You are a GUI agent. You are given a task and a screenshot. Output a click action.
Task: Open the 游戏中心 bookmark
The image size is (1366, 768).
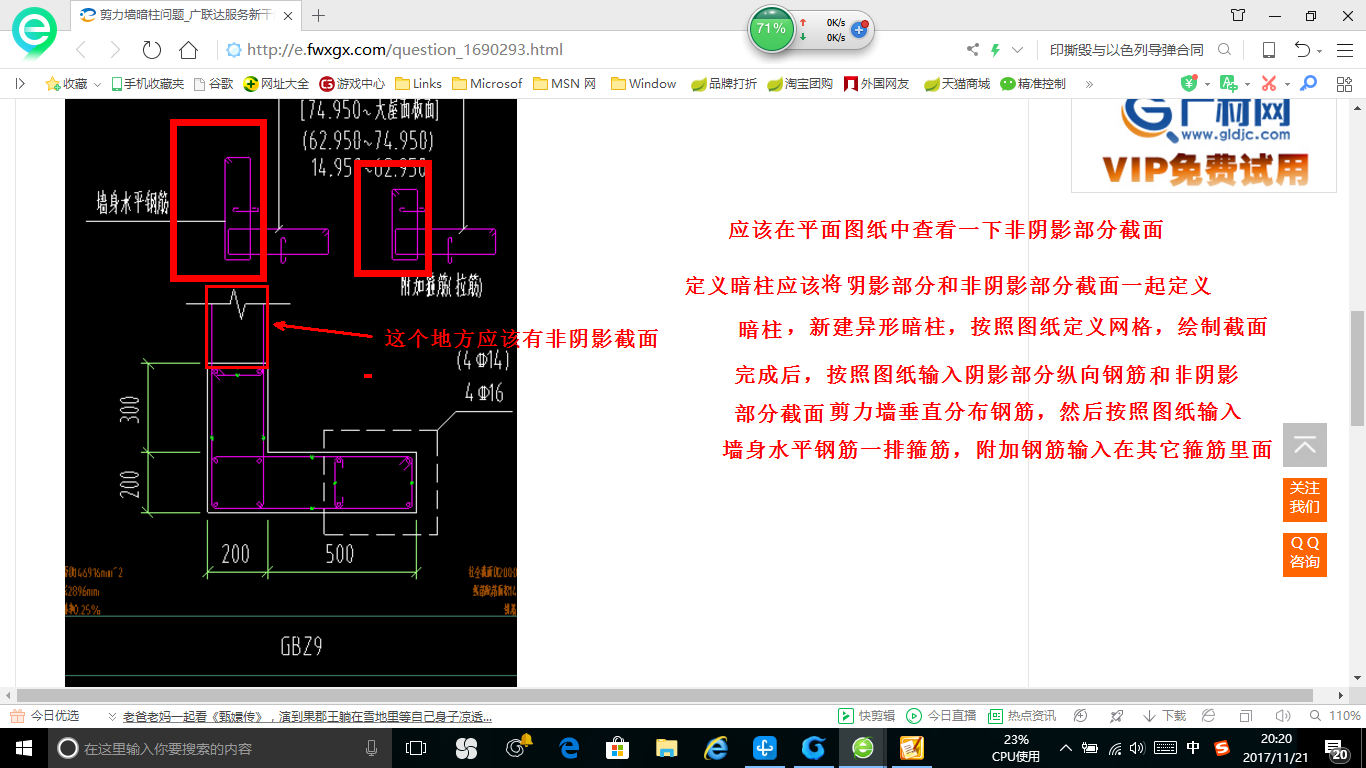(352, 84)
